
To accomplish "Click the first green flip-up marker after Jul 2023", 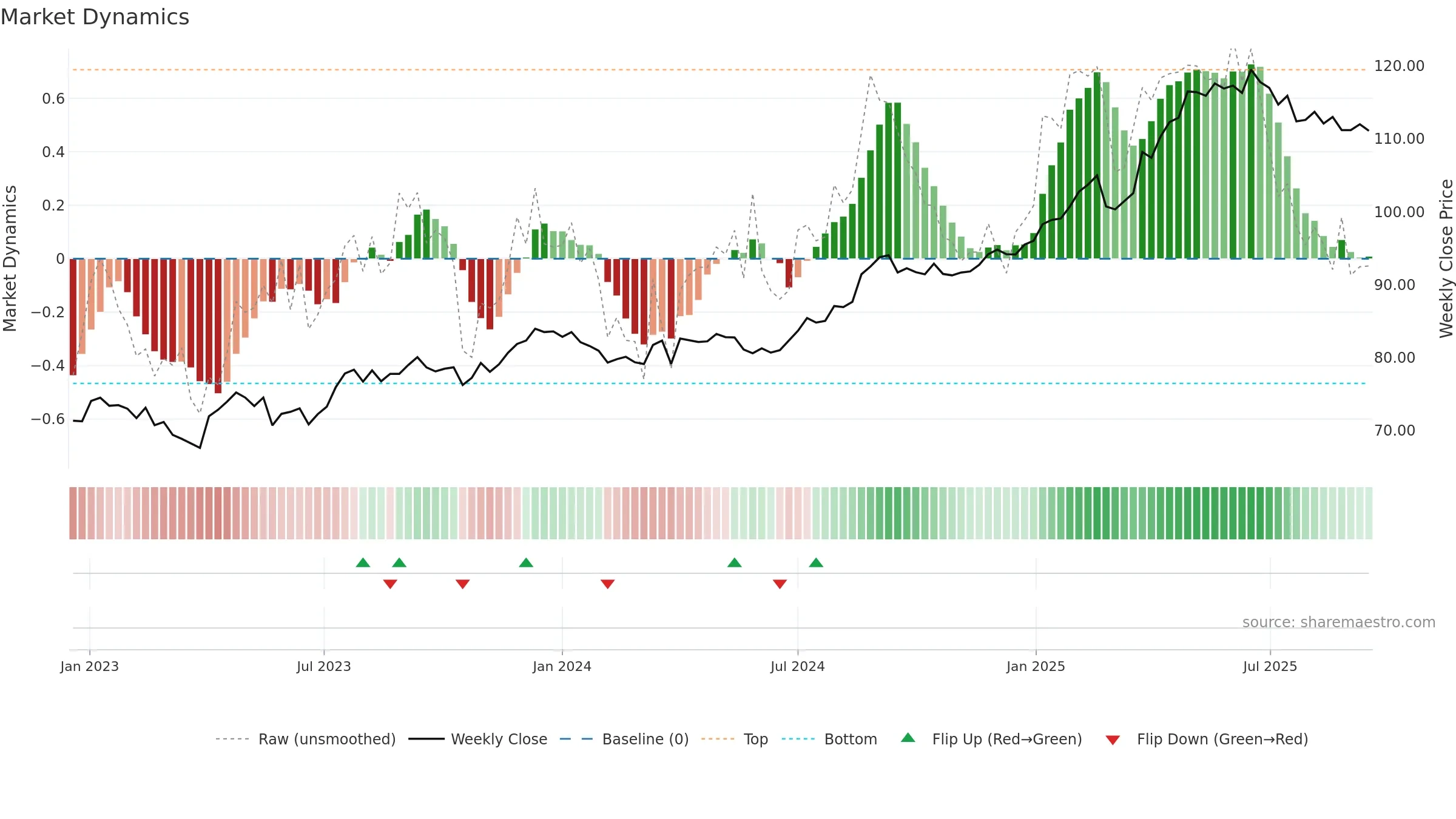I will point(363,562).
